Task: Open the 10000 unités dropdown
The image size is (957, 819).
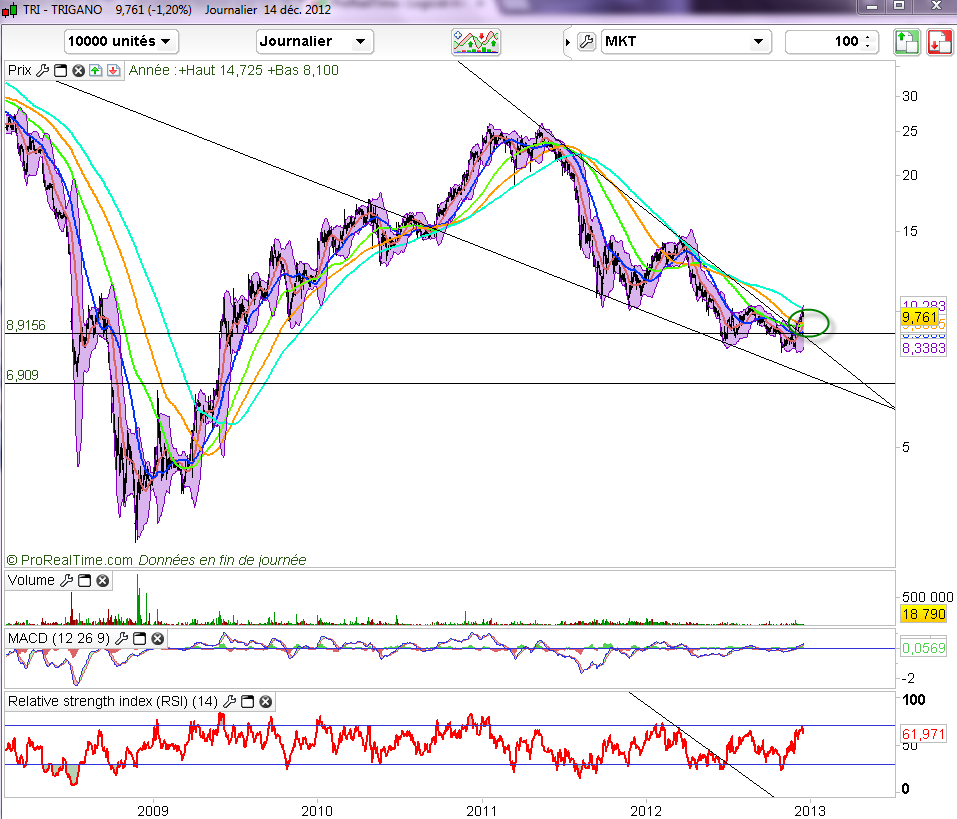Action: pyautogui.click(x=121, y=41)
